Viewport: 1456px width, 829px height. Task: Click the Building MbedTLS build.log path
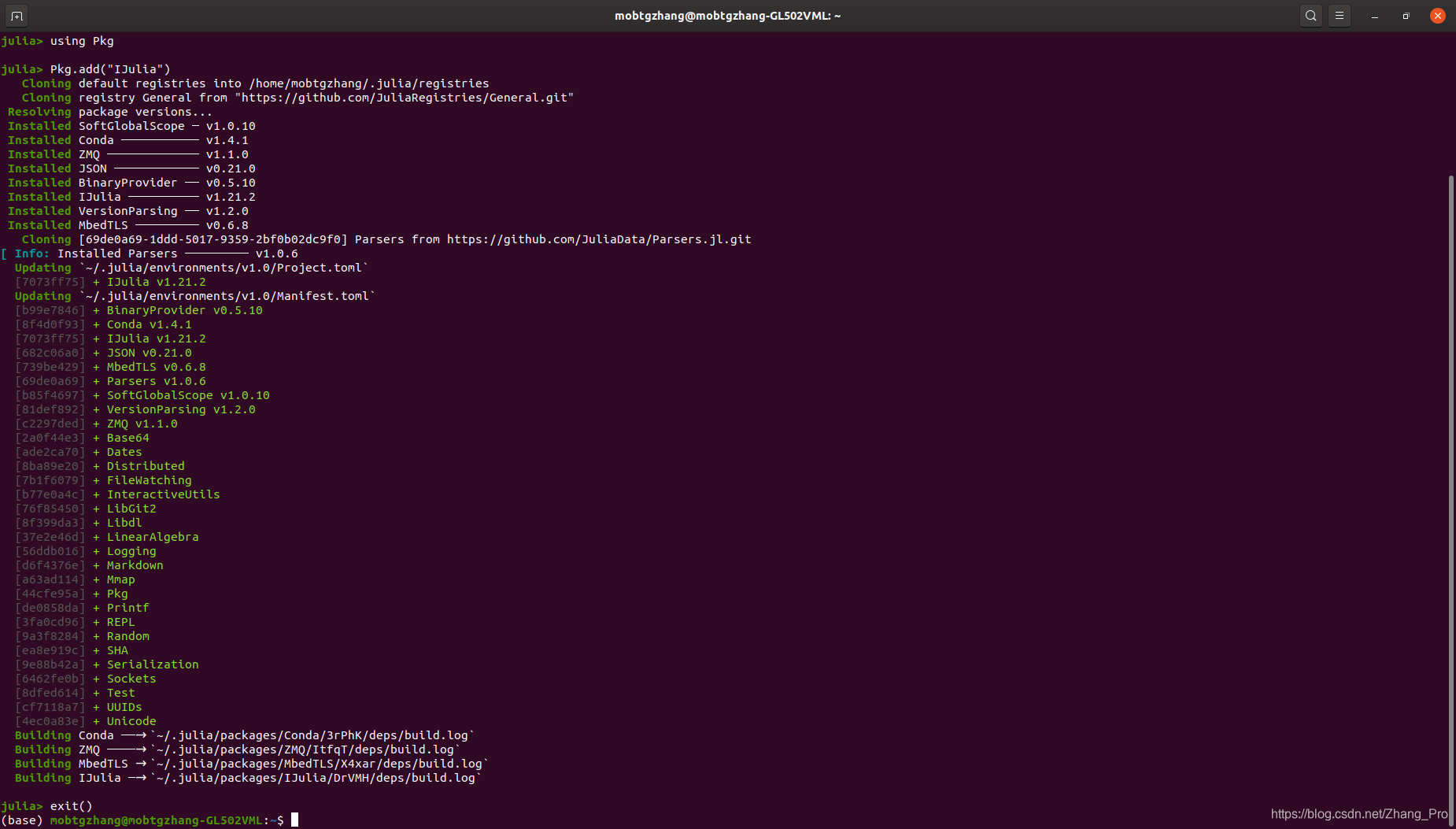tap(320, 764)
